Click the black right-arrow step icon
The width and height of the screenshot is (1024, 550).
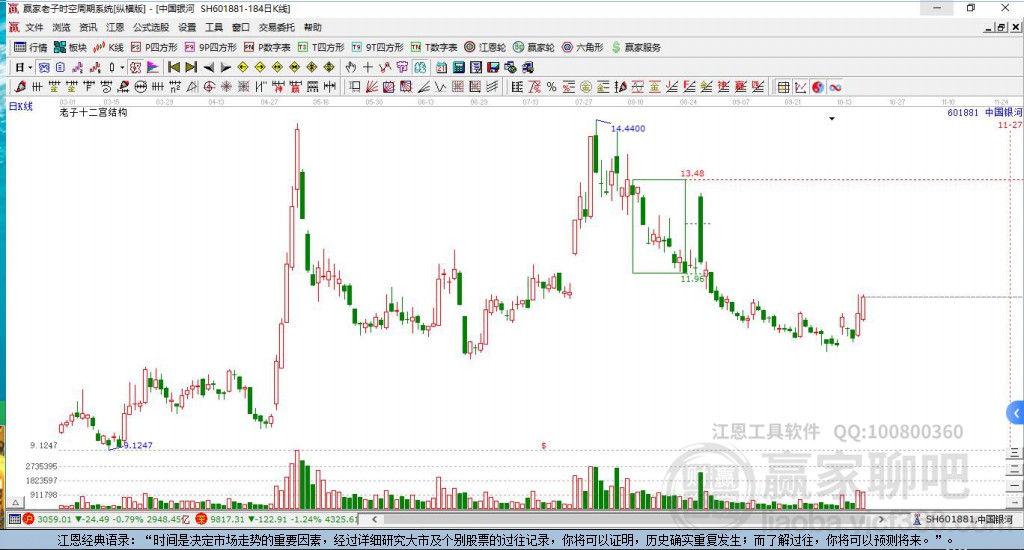point(225,67)
